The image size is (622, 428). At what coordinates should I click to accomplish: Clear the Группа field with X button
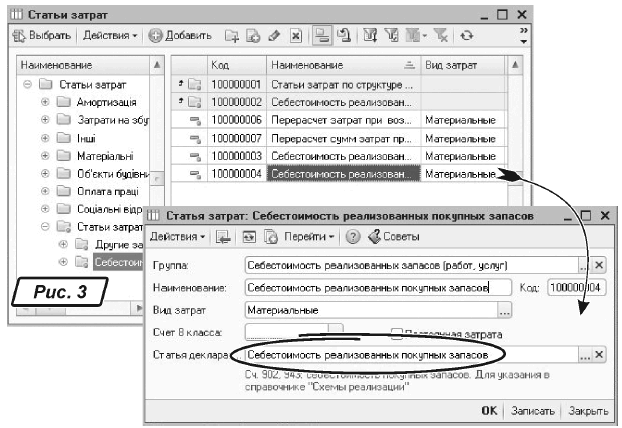click(600, 265)
